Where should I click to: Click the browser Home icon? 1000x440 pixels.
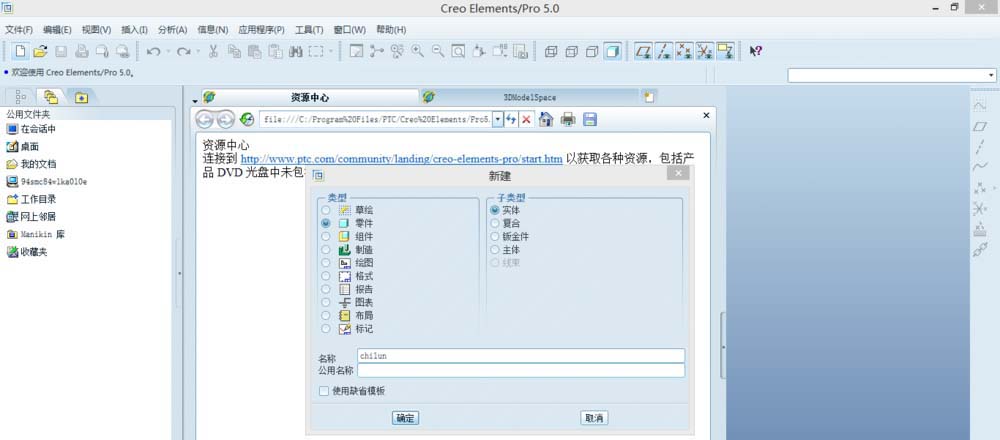[x=546, y=119]
